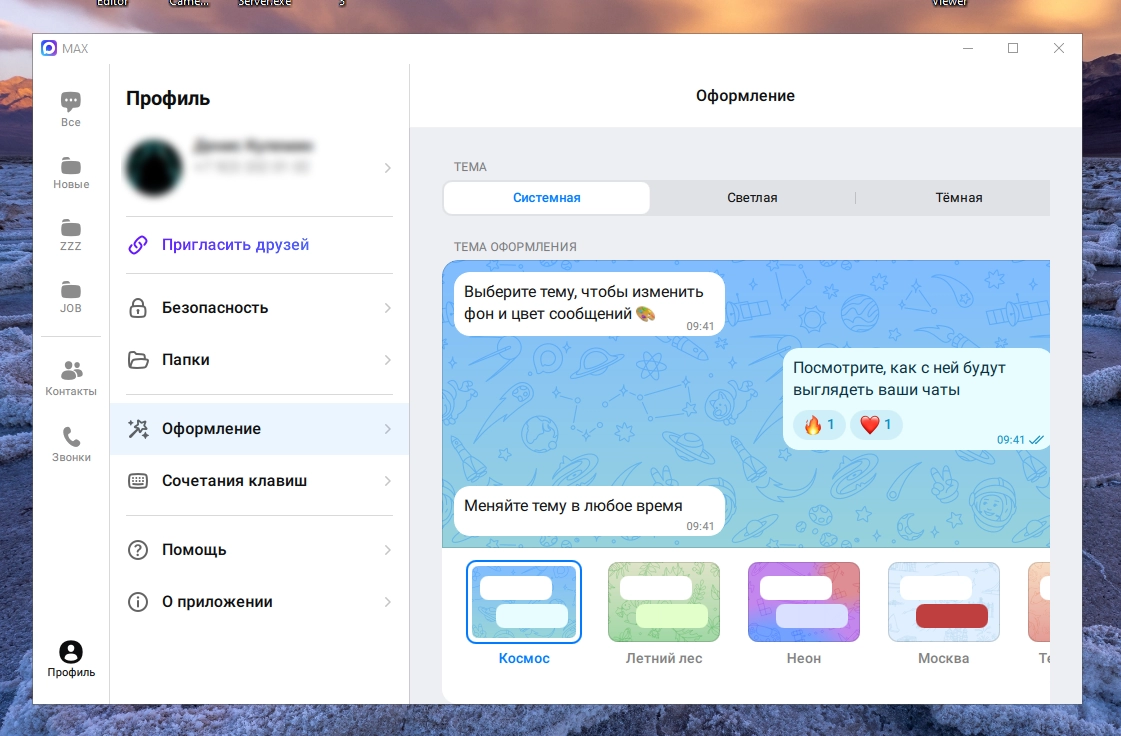Click the Профиль heading text
Screen dimensions: 1121x736
[168, 99]
